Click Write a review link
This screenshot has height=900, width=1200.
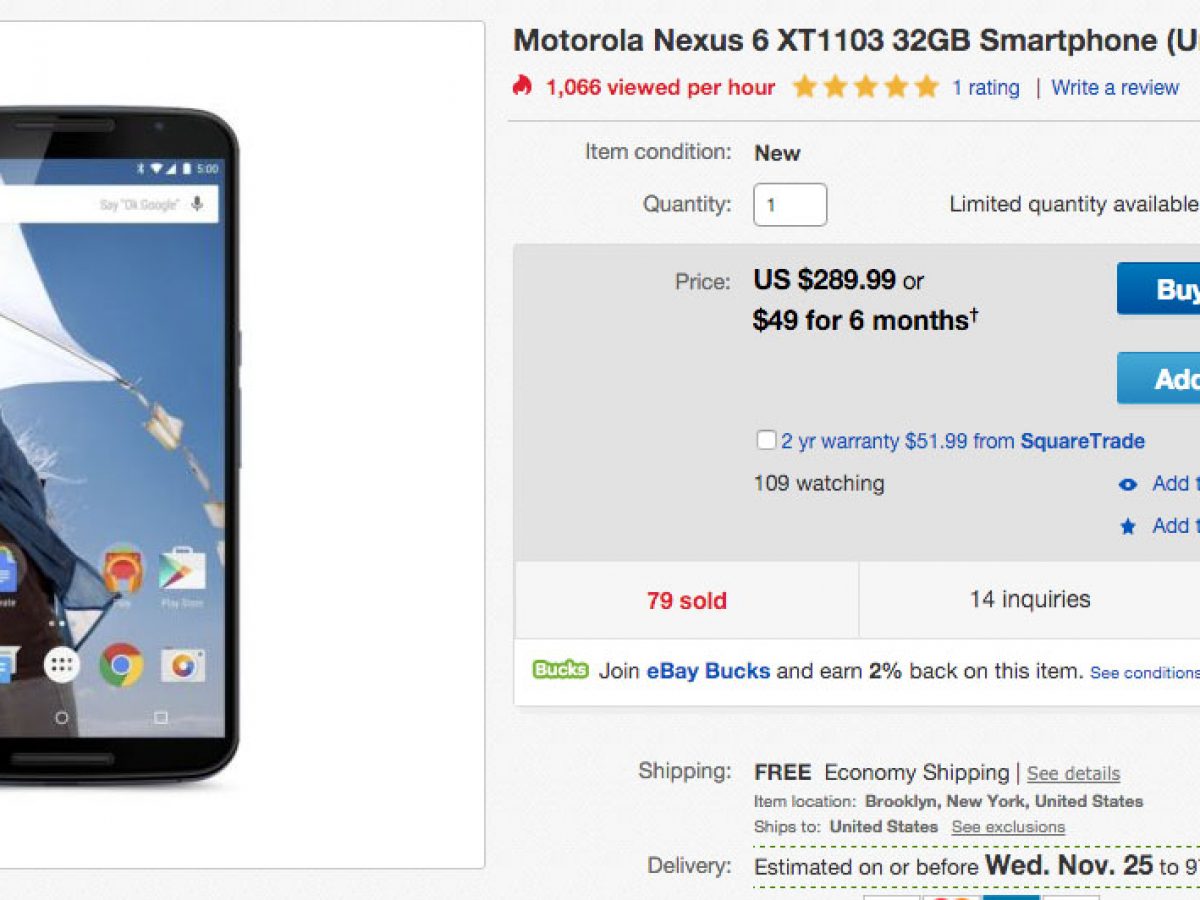[1115, 88]
